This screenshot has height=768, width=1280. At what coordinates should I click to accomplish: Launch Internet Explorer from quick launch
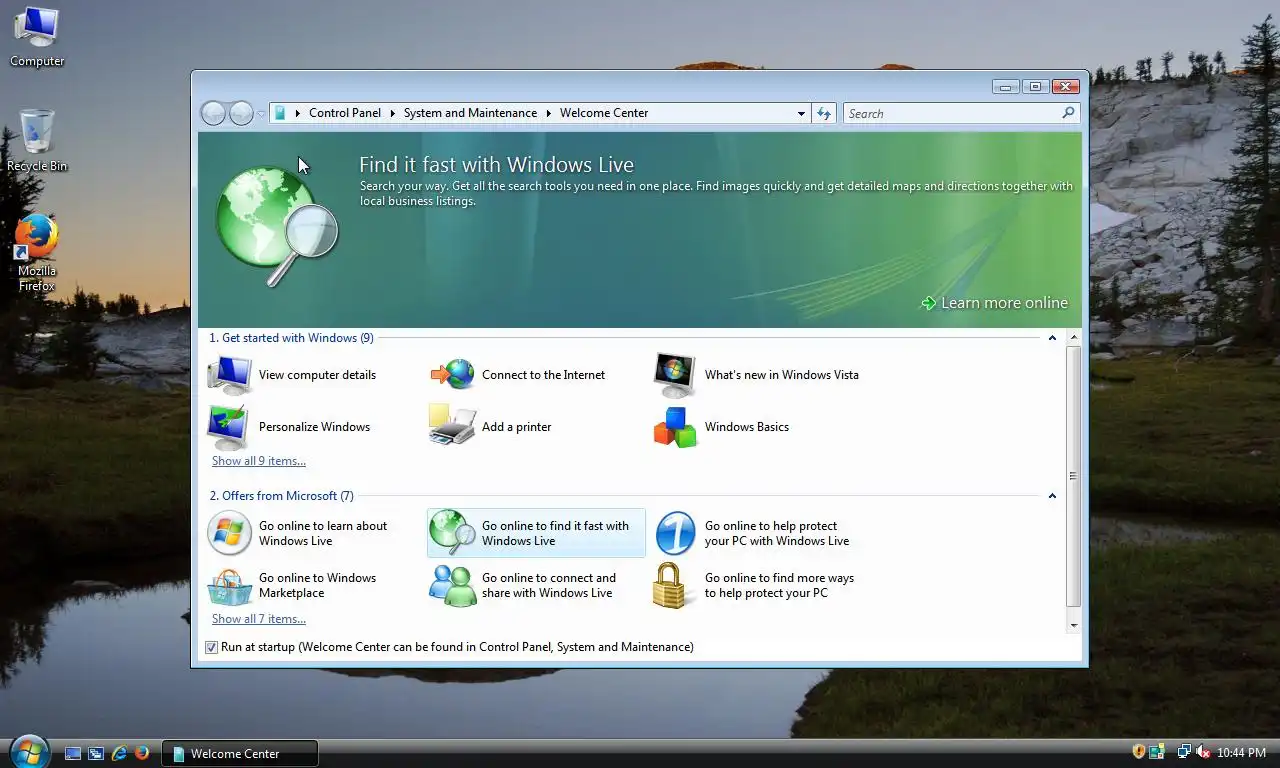pos(119,753)
